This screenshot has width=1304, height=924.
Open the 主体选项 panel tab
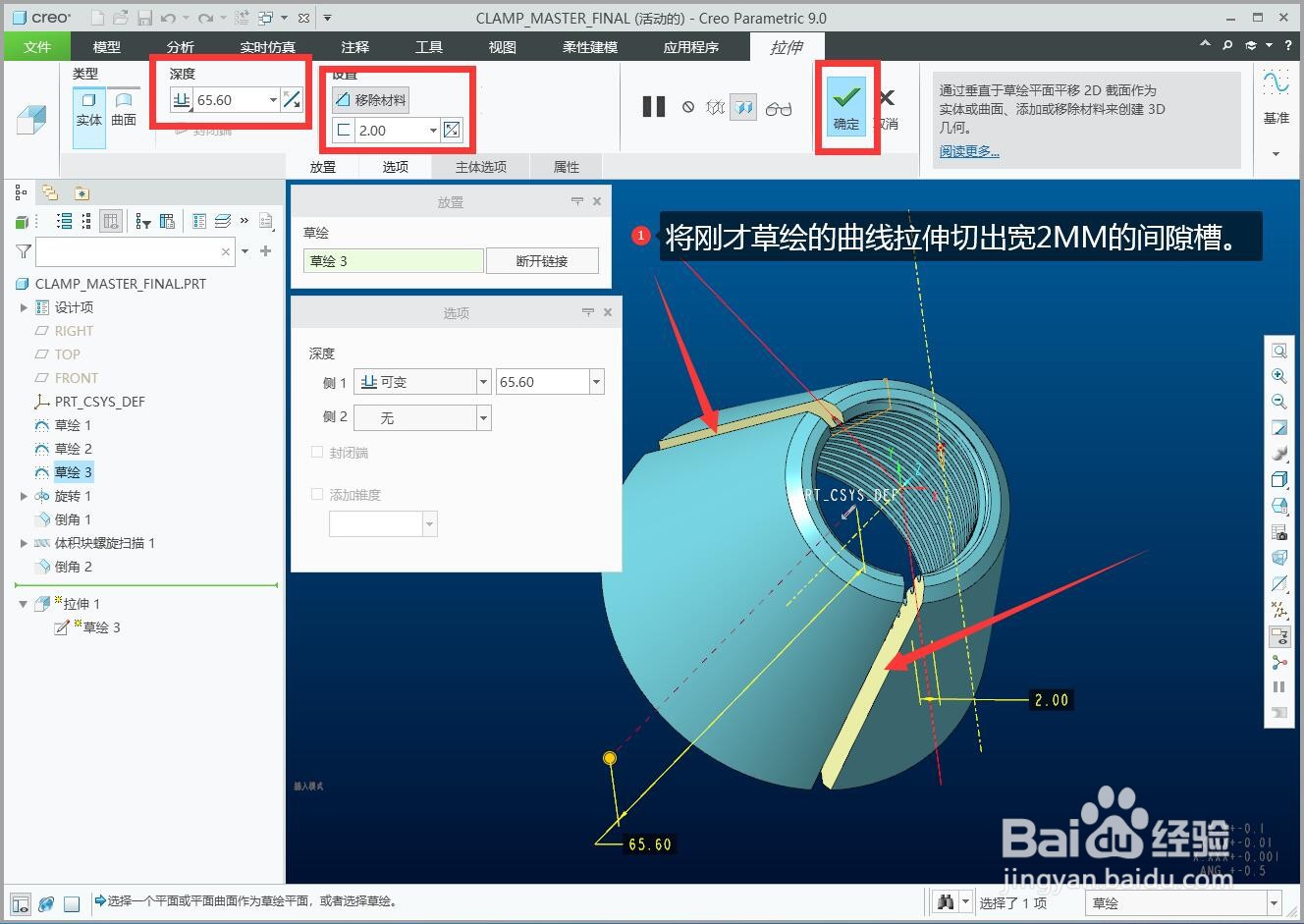pyautogui.click(x=481, y=167)
